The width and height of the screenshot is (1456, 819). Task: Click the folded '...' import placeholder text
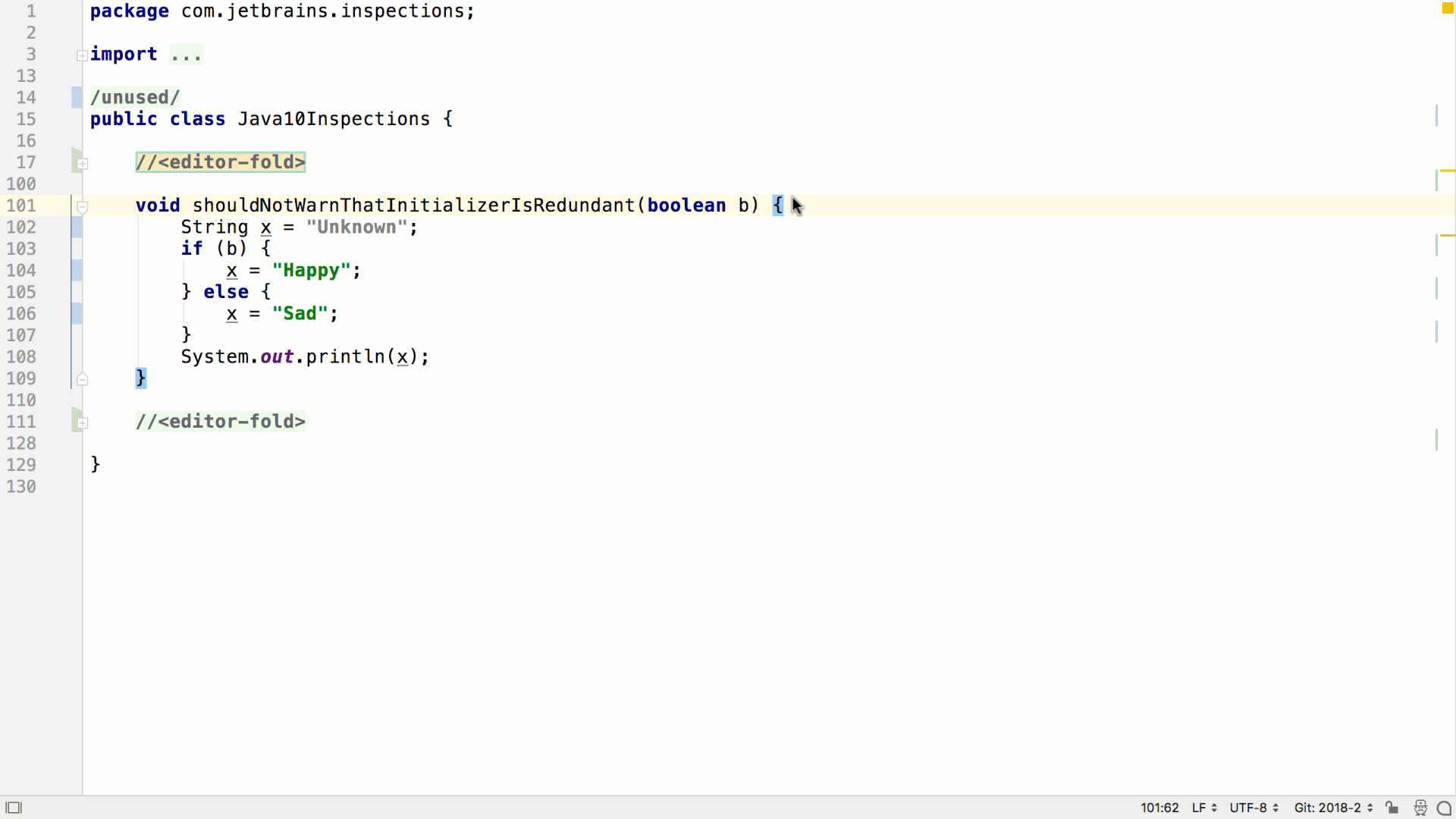tap(187, 54)
